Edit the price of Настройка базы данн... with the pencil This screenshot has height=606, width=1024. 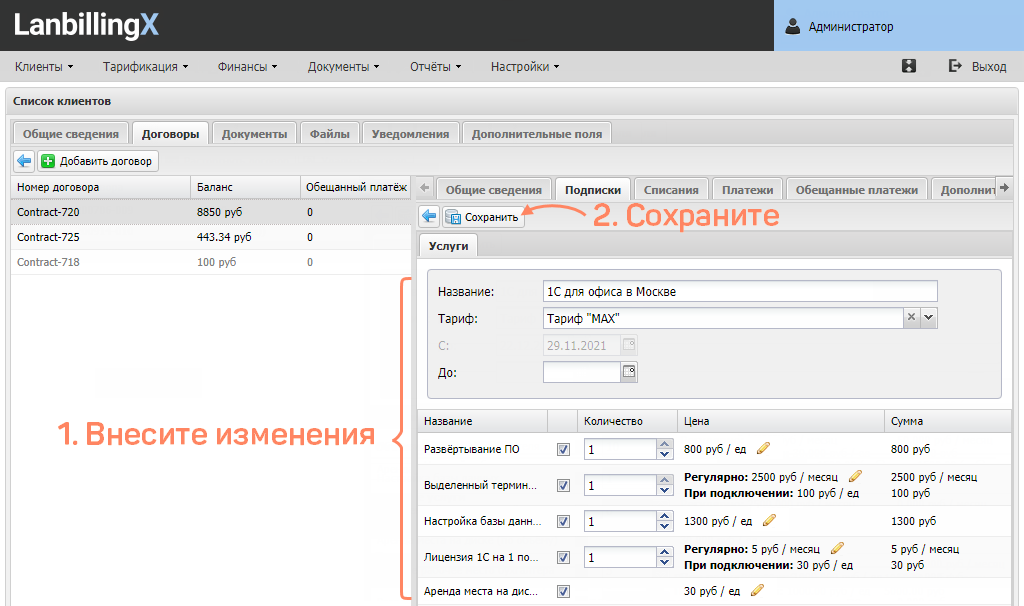[x=769, y=520]
